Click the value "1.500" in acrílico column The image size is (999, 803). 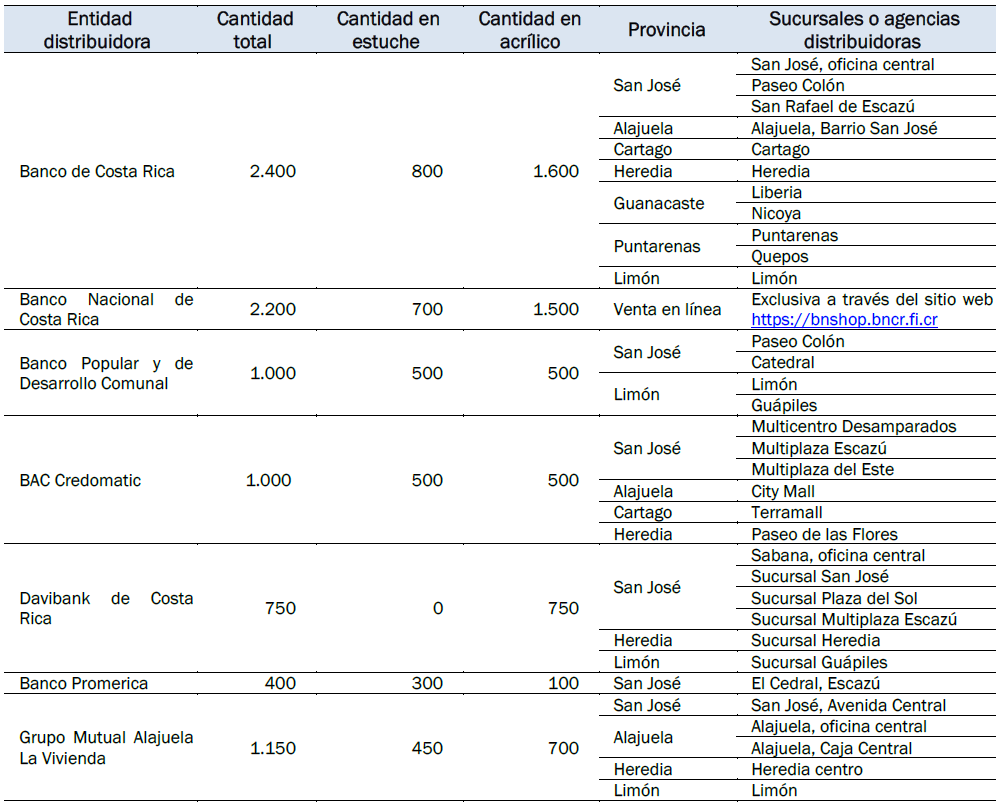556,309
